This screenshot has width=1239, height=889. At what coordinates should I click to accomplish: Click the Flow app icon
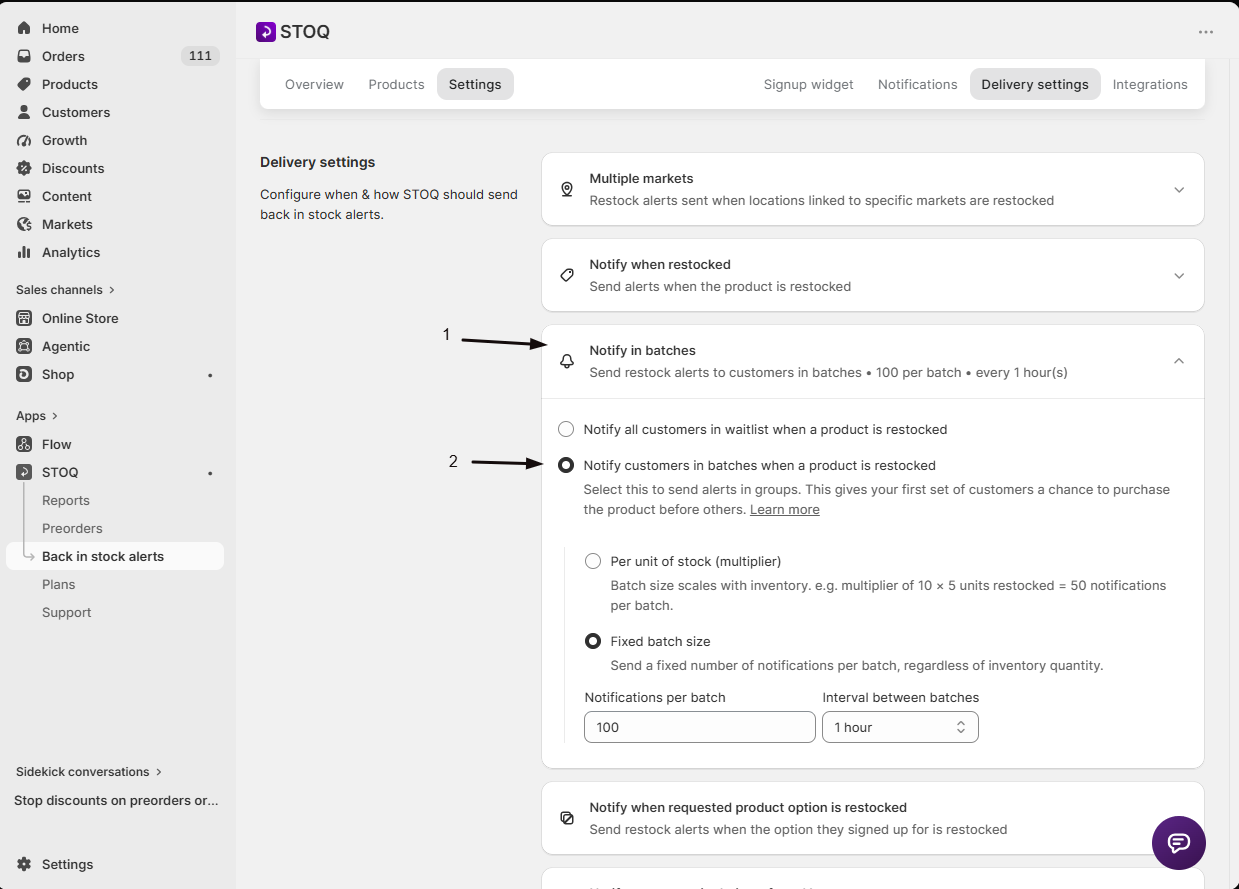pyautogui.click(x=24, y=444)
